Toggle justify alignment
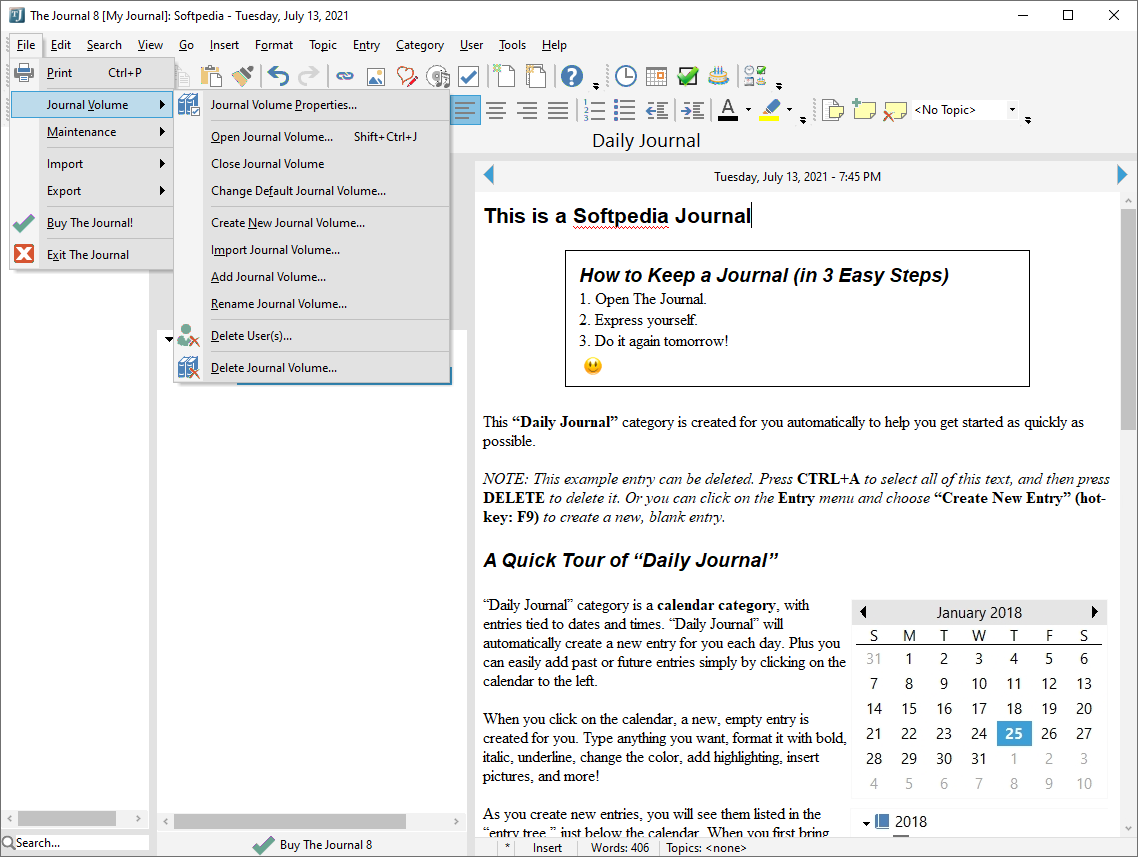This screenshot has width=1138, height=857. pyautogui.click(x=558, y=110)
